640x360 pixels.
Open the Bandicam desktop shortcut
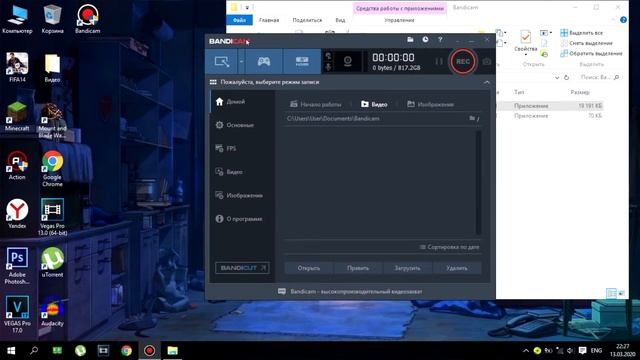87,19
